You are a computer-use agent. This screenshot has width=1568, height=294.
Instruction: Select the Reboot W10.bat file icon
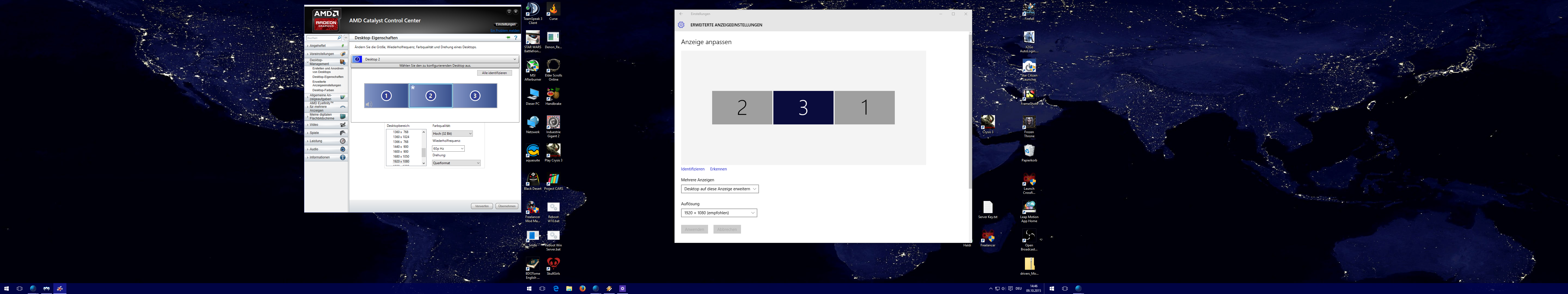pos(553,212)
